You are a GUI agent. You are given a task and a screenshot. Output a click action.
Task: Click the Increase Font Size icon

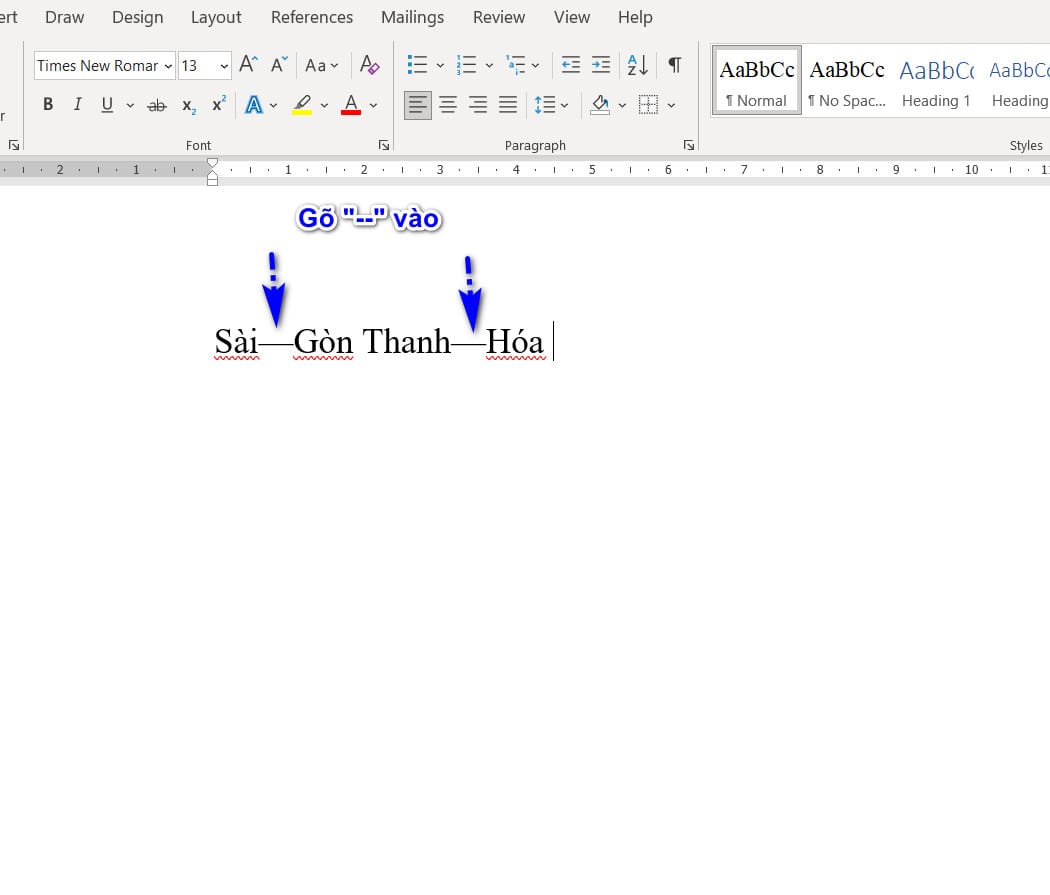pyautogui.click(x=249, y=66)
